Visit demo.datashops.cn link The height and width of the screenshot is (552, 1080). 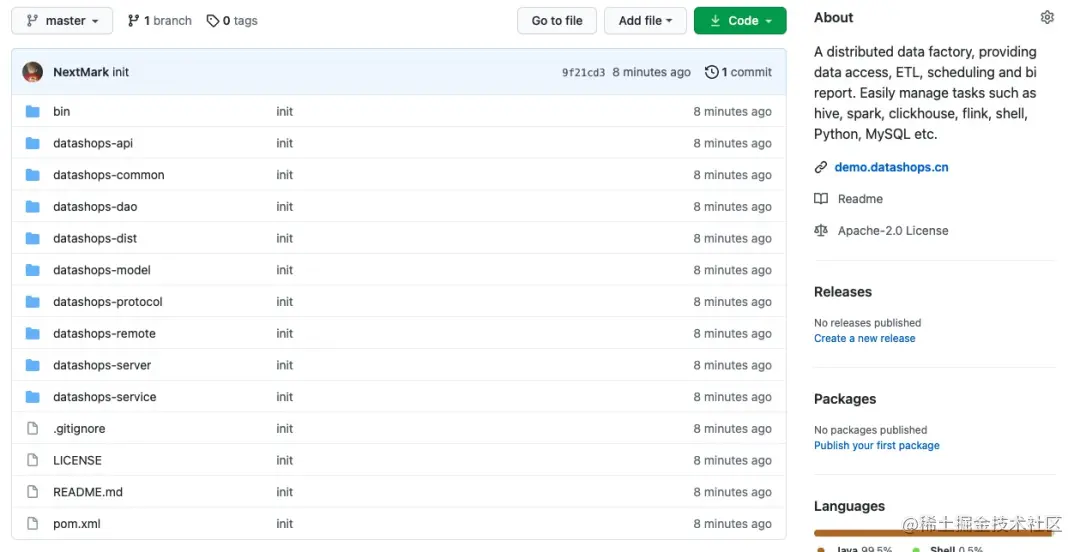click(891, 167)
